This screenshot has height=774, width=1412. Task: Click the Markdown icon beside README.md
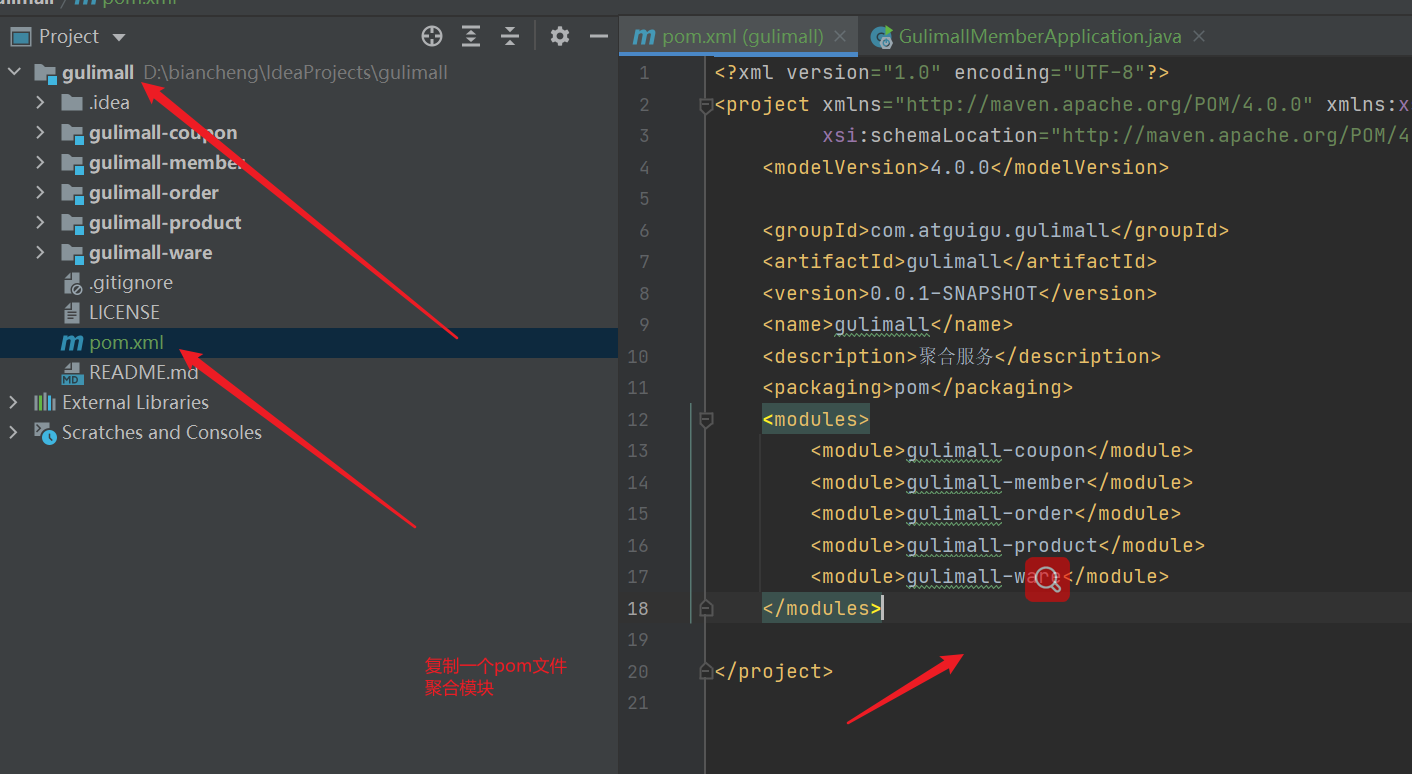pos(72,373)
